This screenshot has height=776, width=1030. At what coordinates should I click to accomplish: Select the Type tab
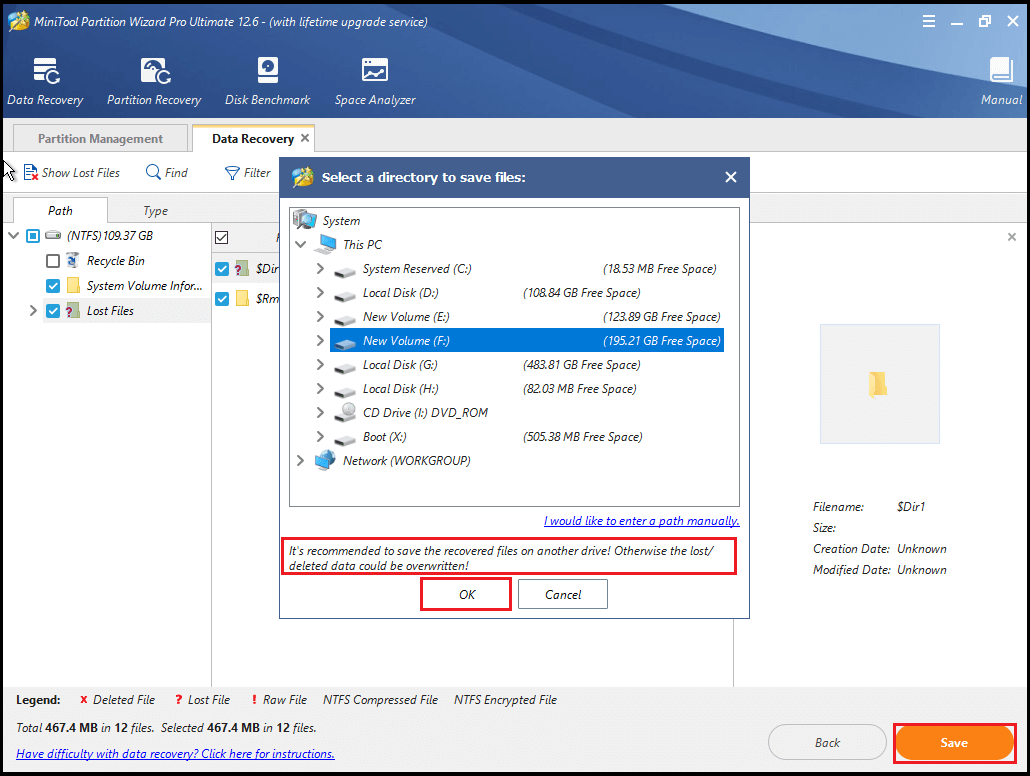tap(155, 210)
